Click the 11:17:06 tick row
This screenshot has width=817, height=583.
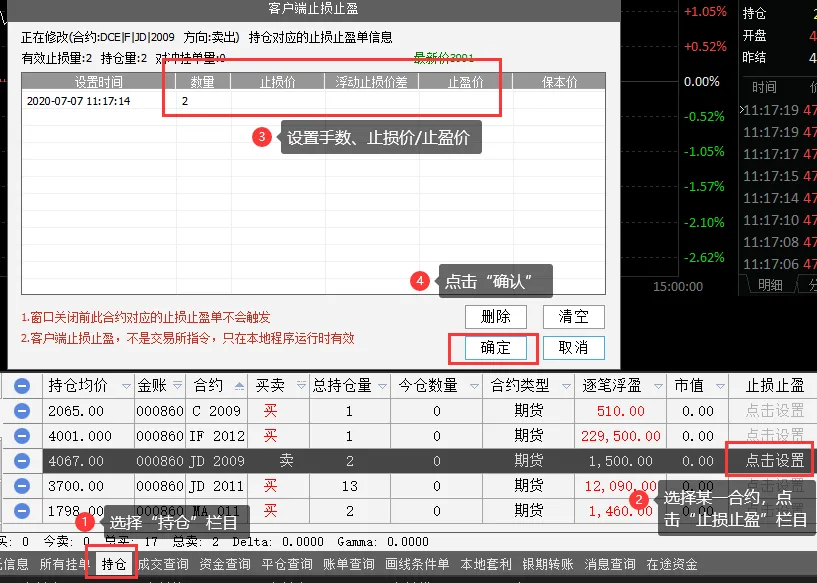pyautogui.click(x=778, y=264)
